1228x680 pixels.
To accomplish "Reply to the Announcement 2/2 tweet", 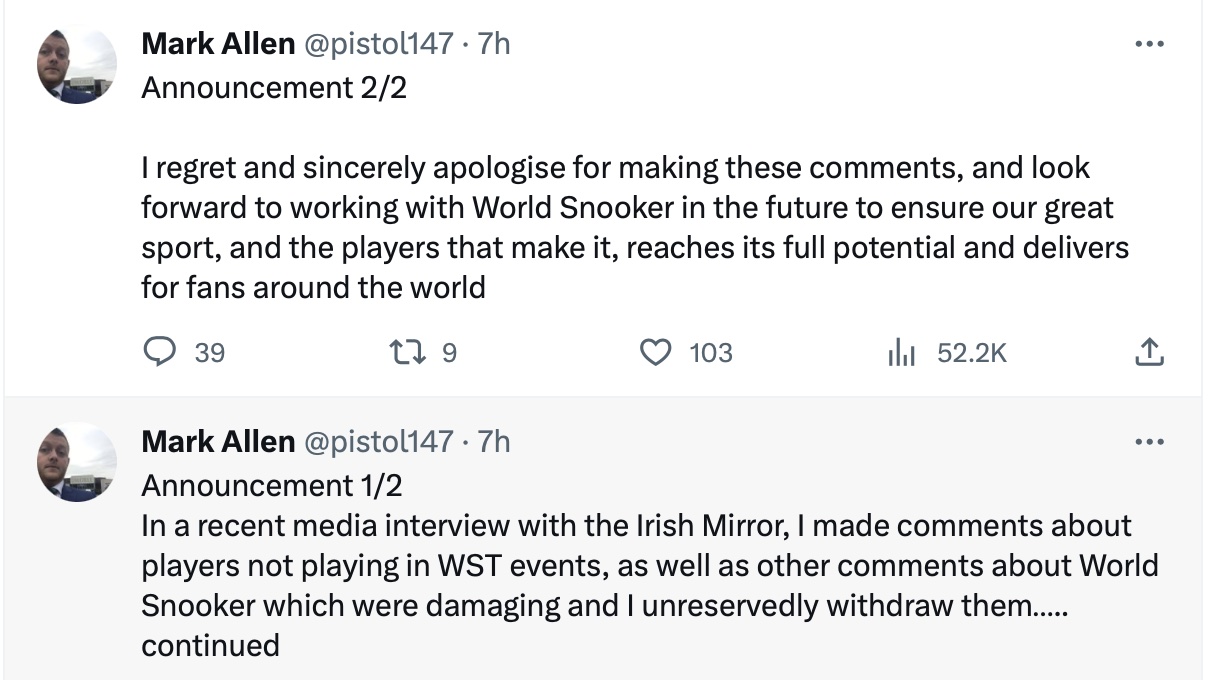I will click(x=160, y=352).
